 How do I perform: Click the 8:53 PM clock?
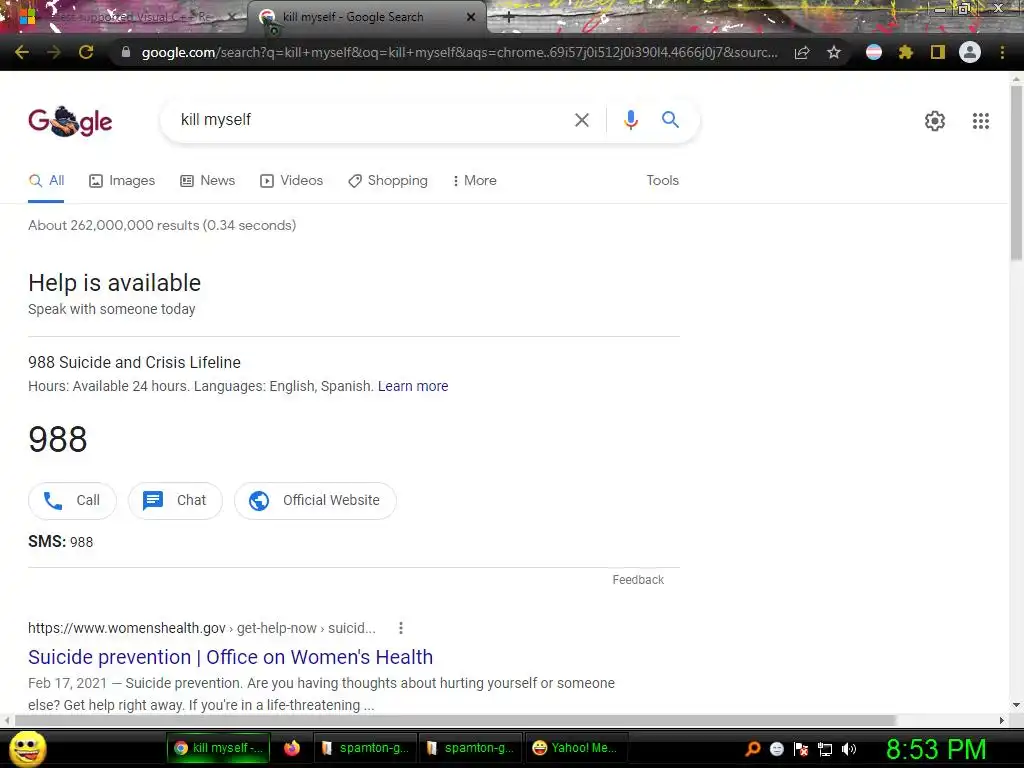pos(936,750)
